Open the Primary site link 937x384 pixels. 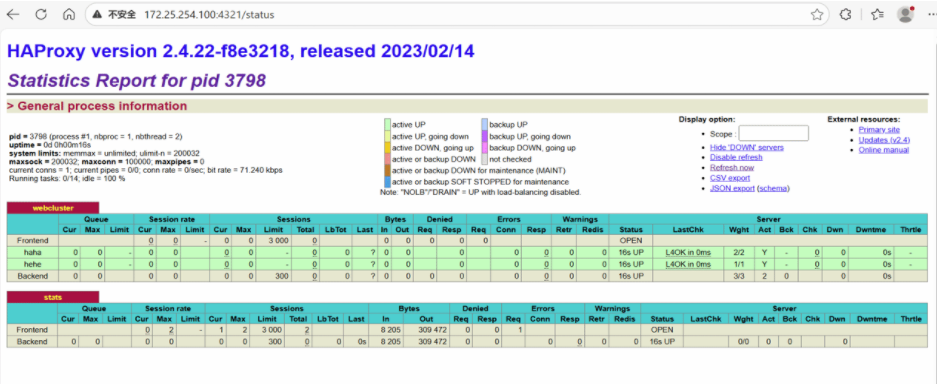(879, 130)
